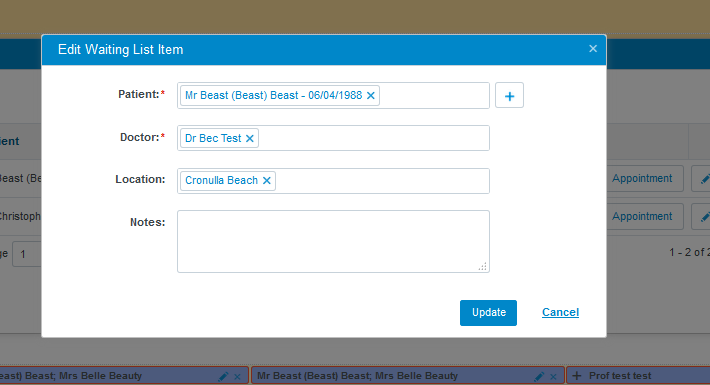Edit leftmost Beast; Mrs Belle Beauty bar

(223, 376)
